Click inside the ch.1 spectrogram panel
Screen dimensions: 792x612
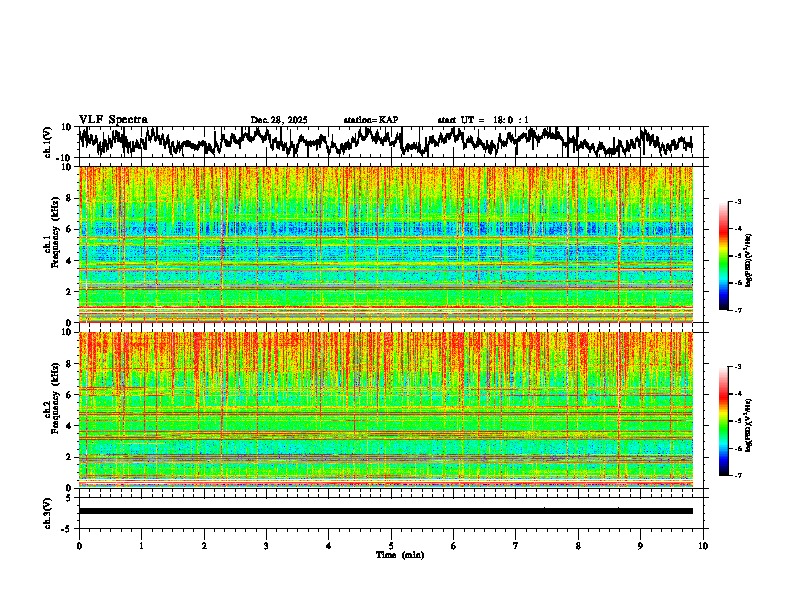tap(386, 244)
